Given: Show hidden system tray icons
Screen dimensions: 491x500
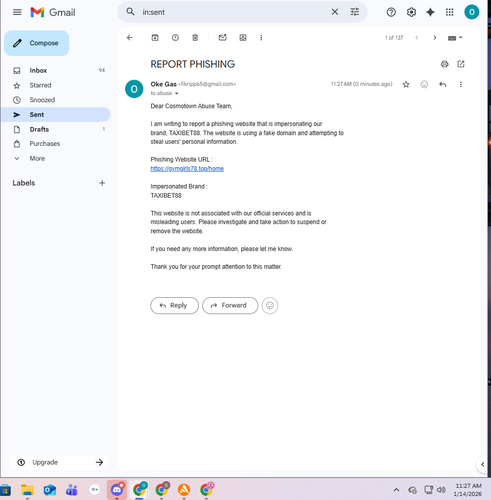Looking at the screenshot, I should (396, 490).
